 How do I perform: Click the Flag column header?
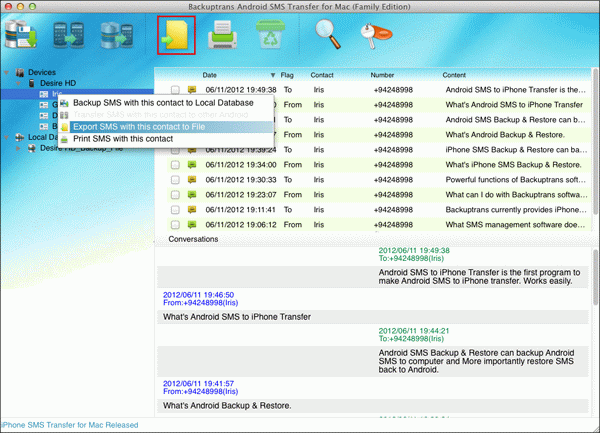point(287,75)
